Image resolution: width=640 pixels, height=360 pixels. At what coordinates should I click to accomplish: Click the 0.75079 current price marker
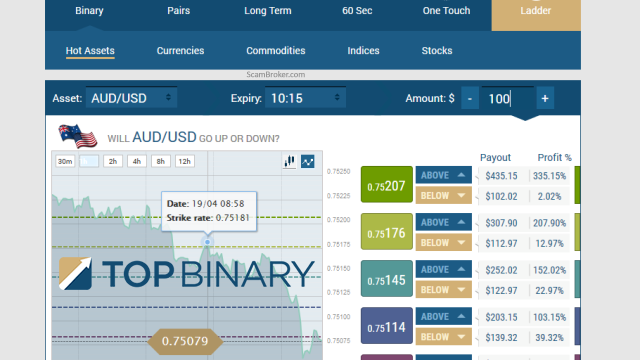(x=185, y=341)
